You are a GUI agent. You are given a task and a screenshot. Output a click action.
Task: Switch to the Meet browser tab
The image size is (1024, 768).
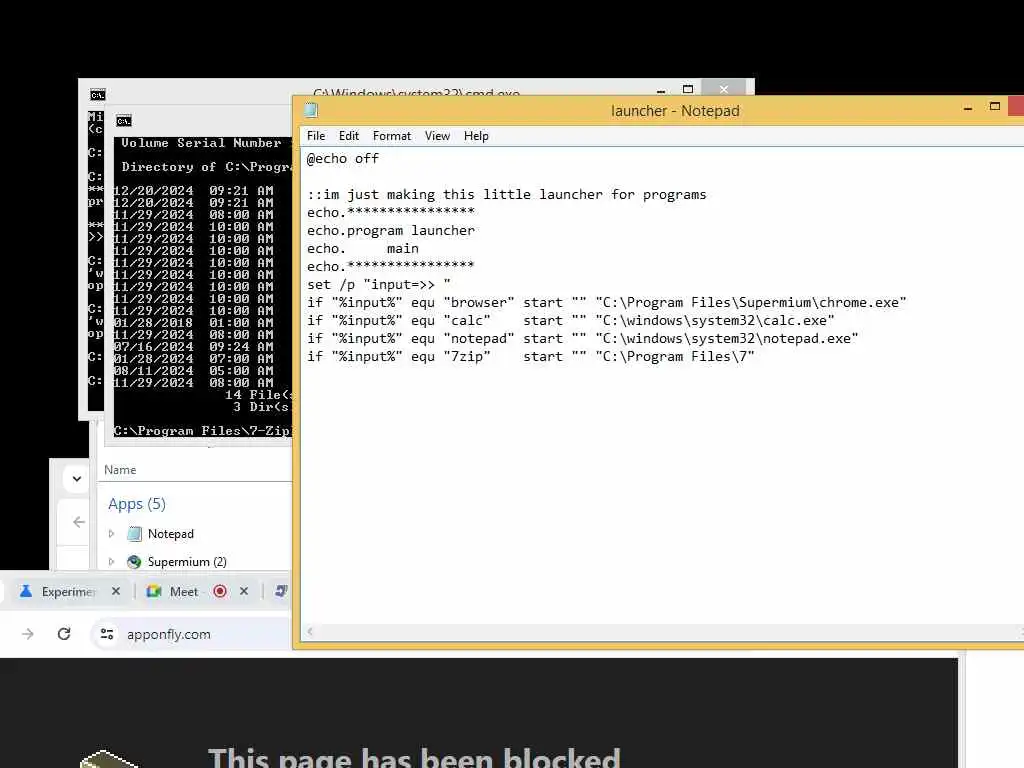click(184, 591)
